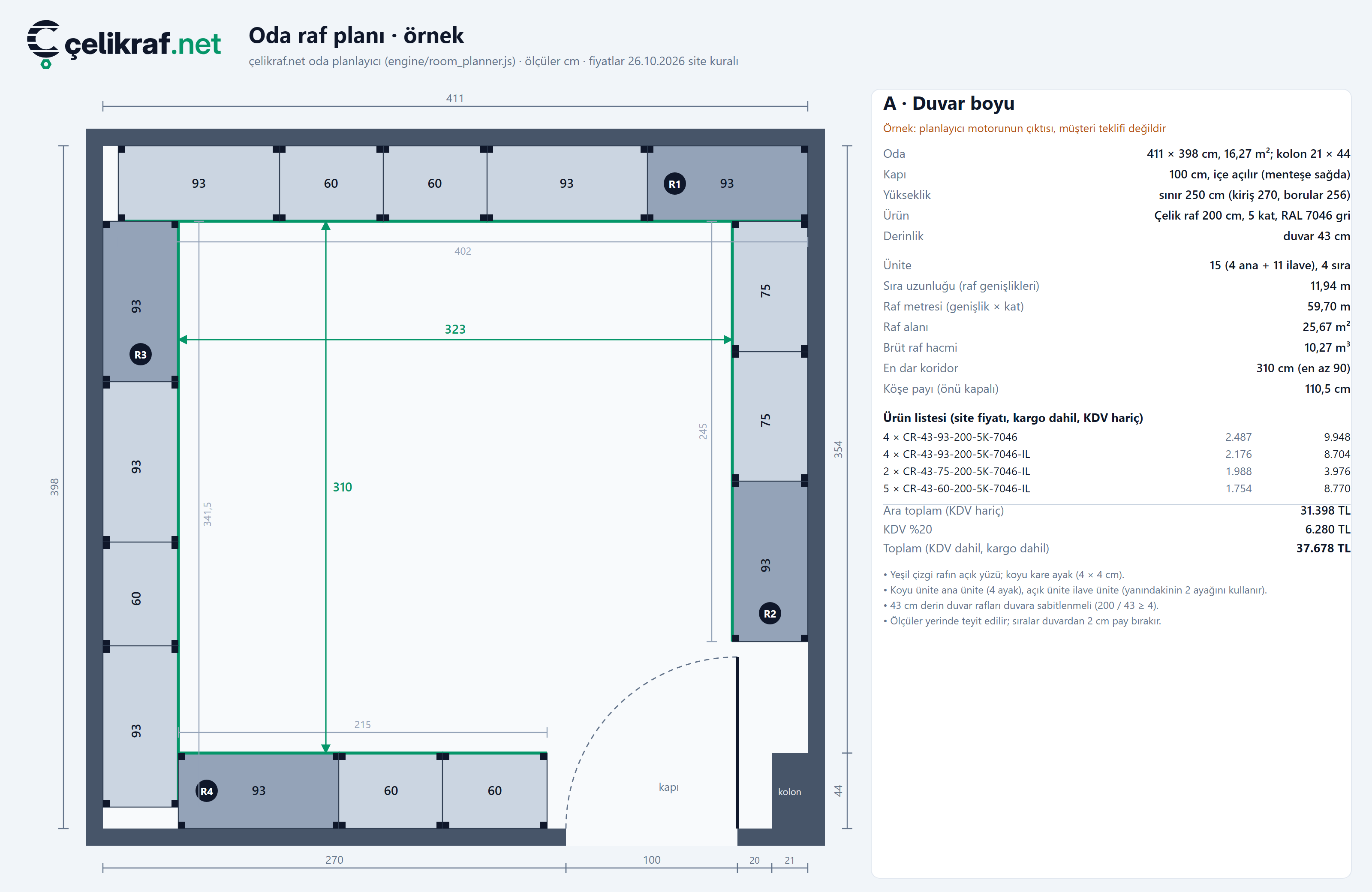Viewport: 1372px width, 892px height.
Task: Click the 'En dar koridor' row label
Action: 921,368
